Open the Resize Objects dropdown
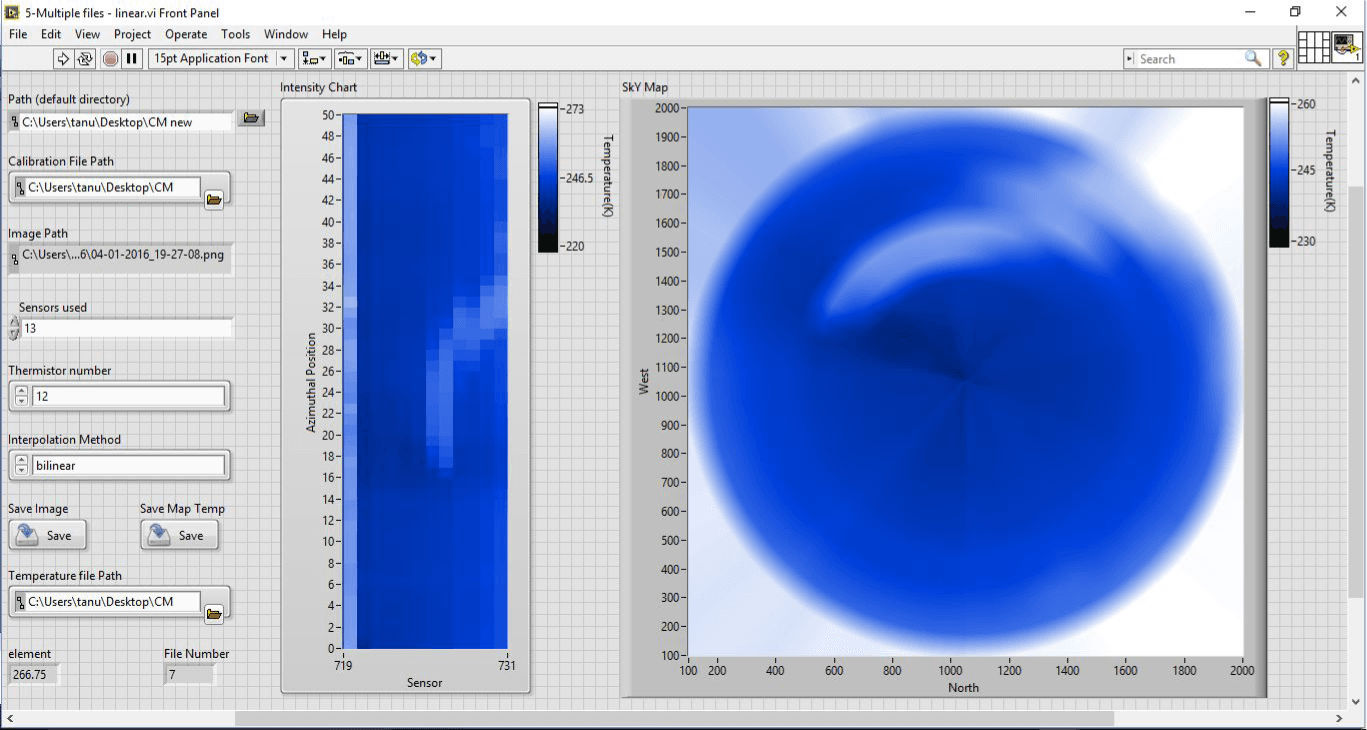 387,59
